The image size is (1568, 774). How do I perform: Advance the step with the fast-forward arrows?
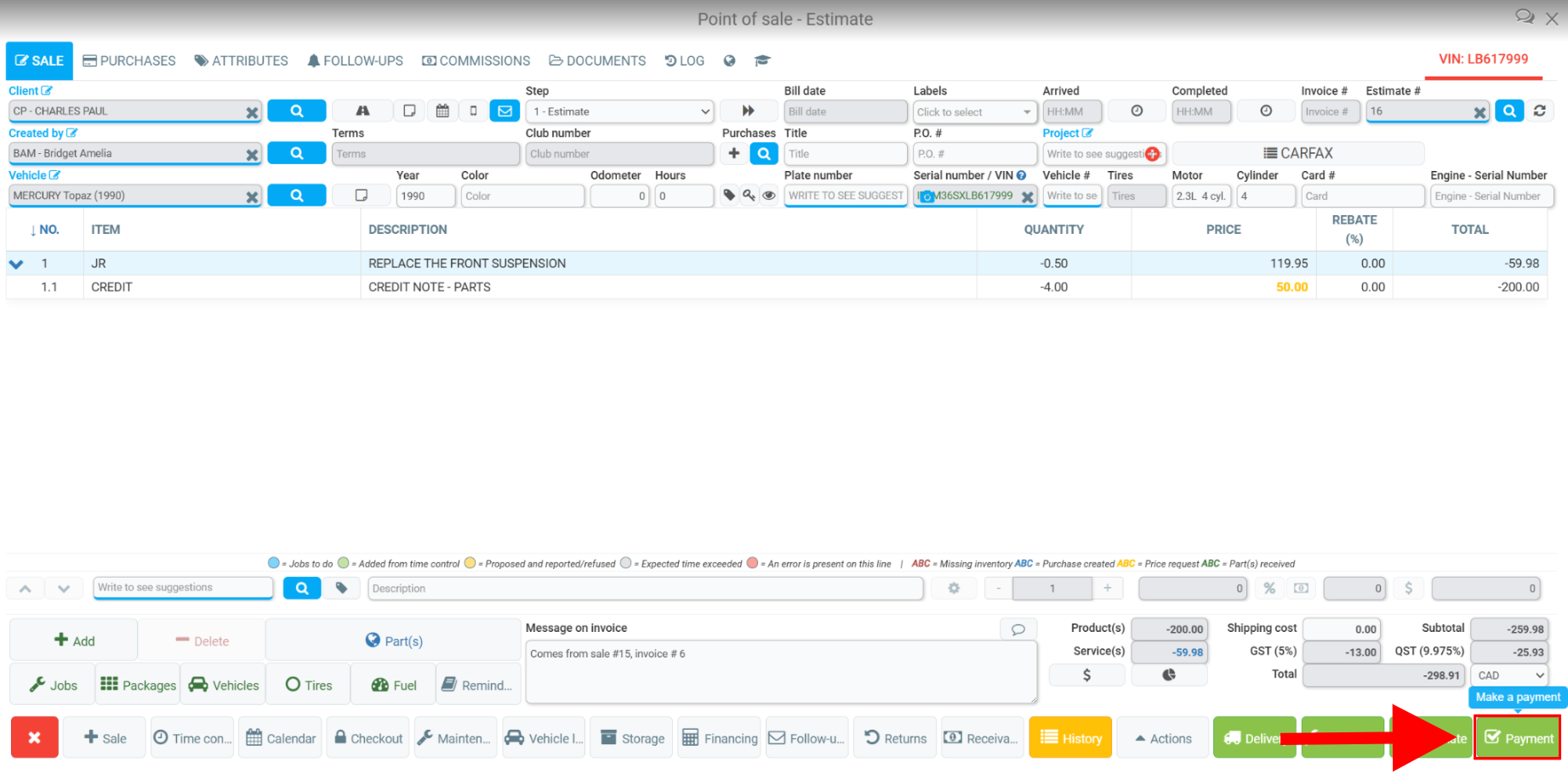click(x=748, y=111)
